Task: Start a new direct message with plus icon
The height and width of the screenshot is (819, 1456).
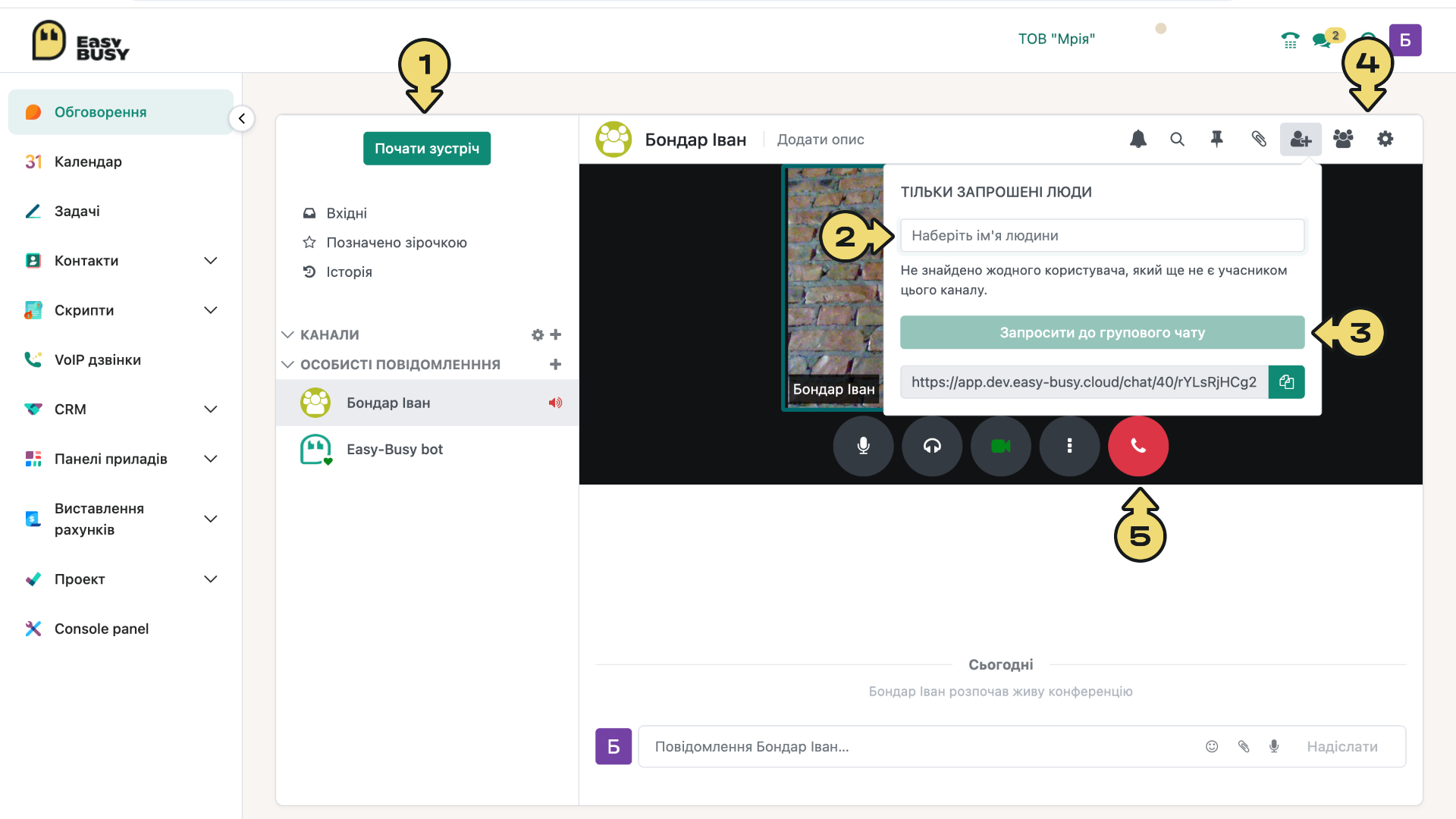Action: point(556,364)
